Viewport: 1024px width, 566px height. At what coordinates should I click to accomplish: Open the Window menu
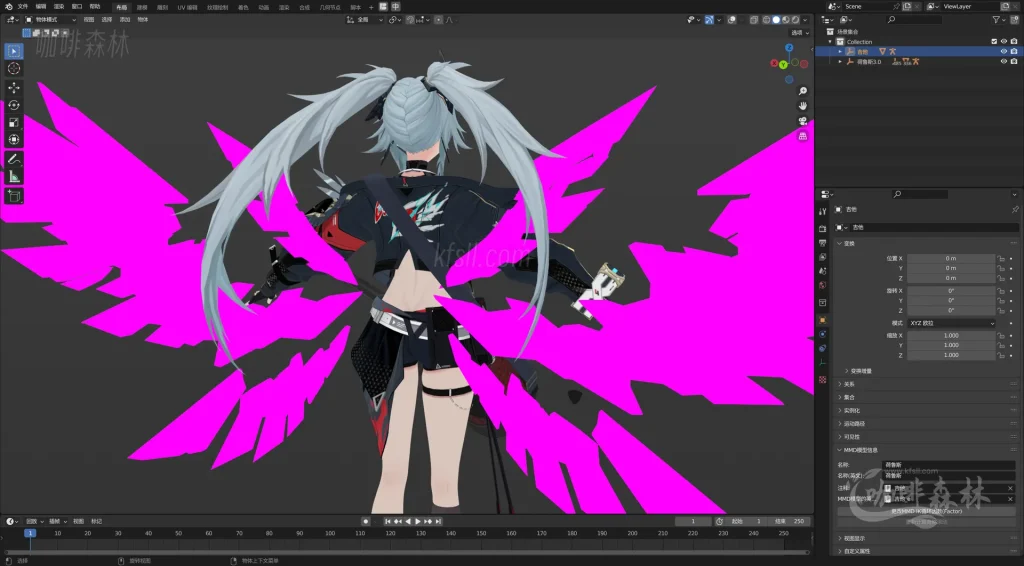pos(77,7)
